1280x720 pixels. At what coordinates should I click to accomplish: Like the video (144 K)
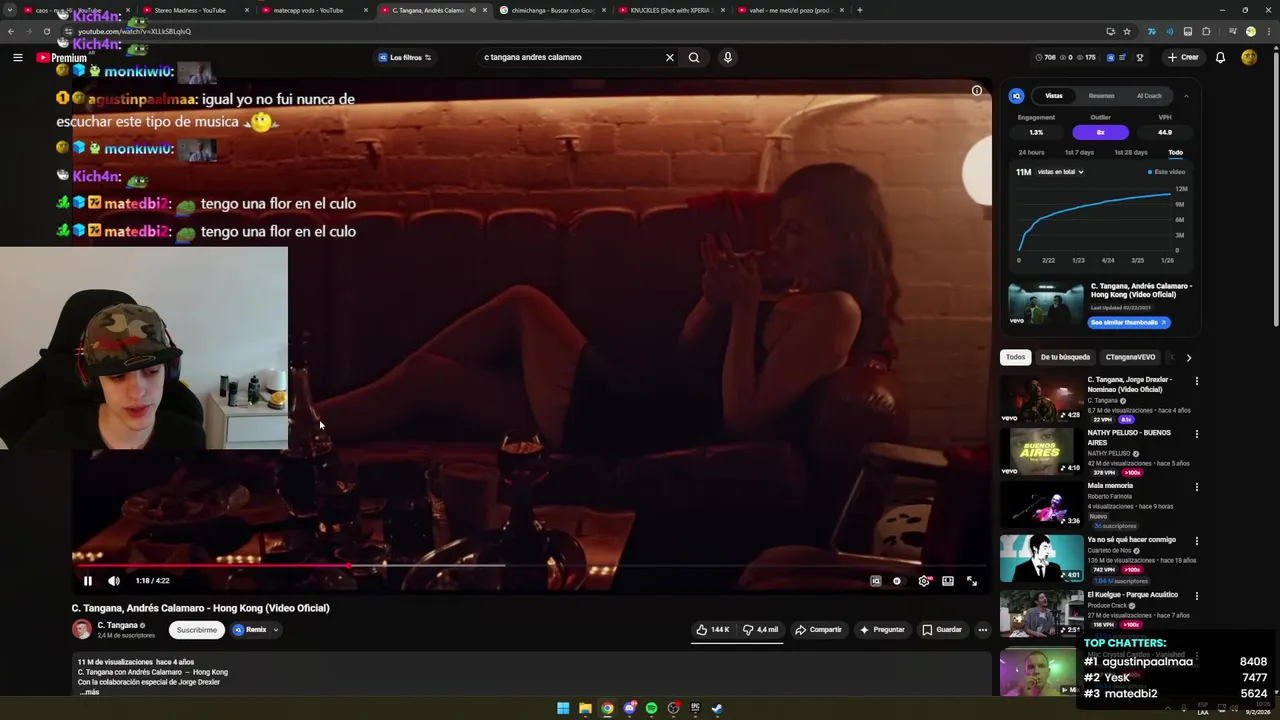[713, 630]
